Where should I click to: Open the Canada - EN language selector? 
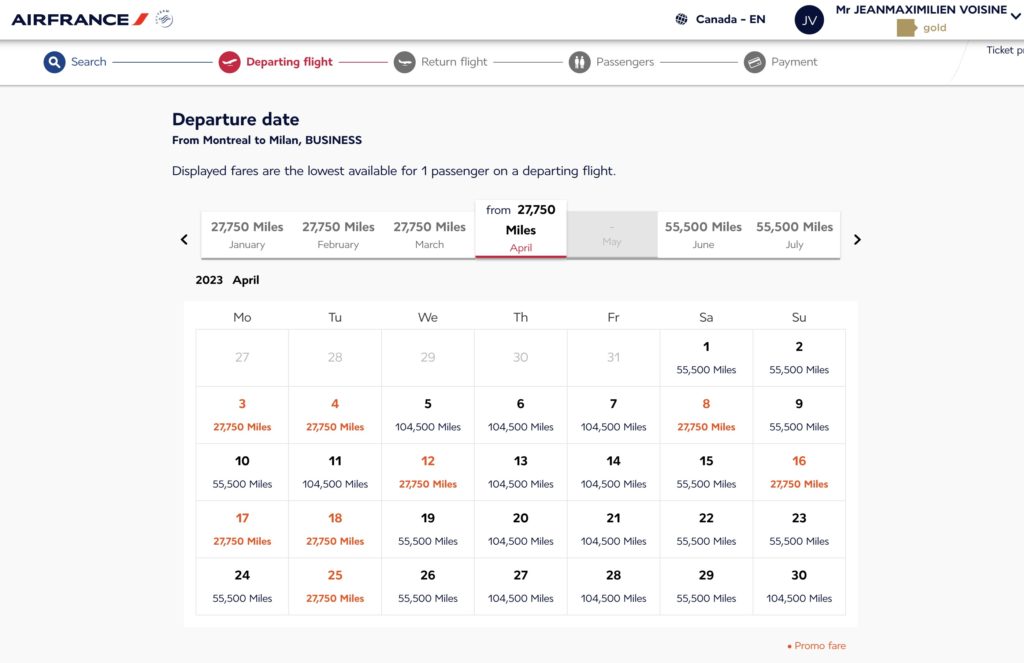tap(730, 19)
